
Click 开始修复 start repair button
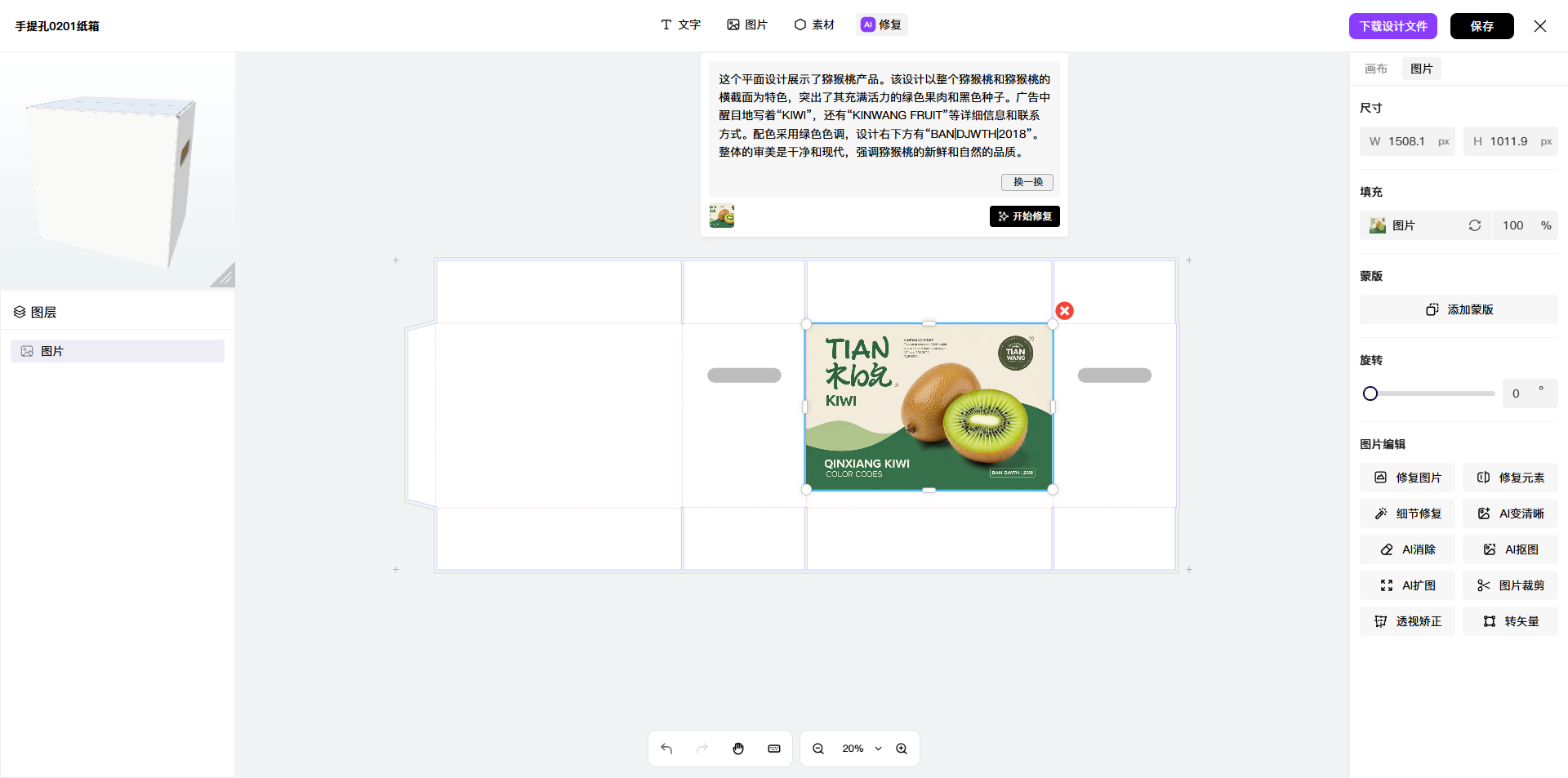click(x=1025, y=216)
